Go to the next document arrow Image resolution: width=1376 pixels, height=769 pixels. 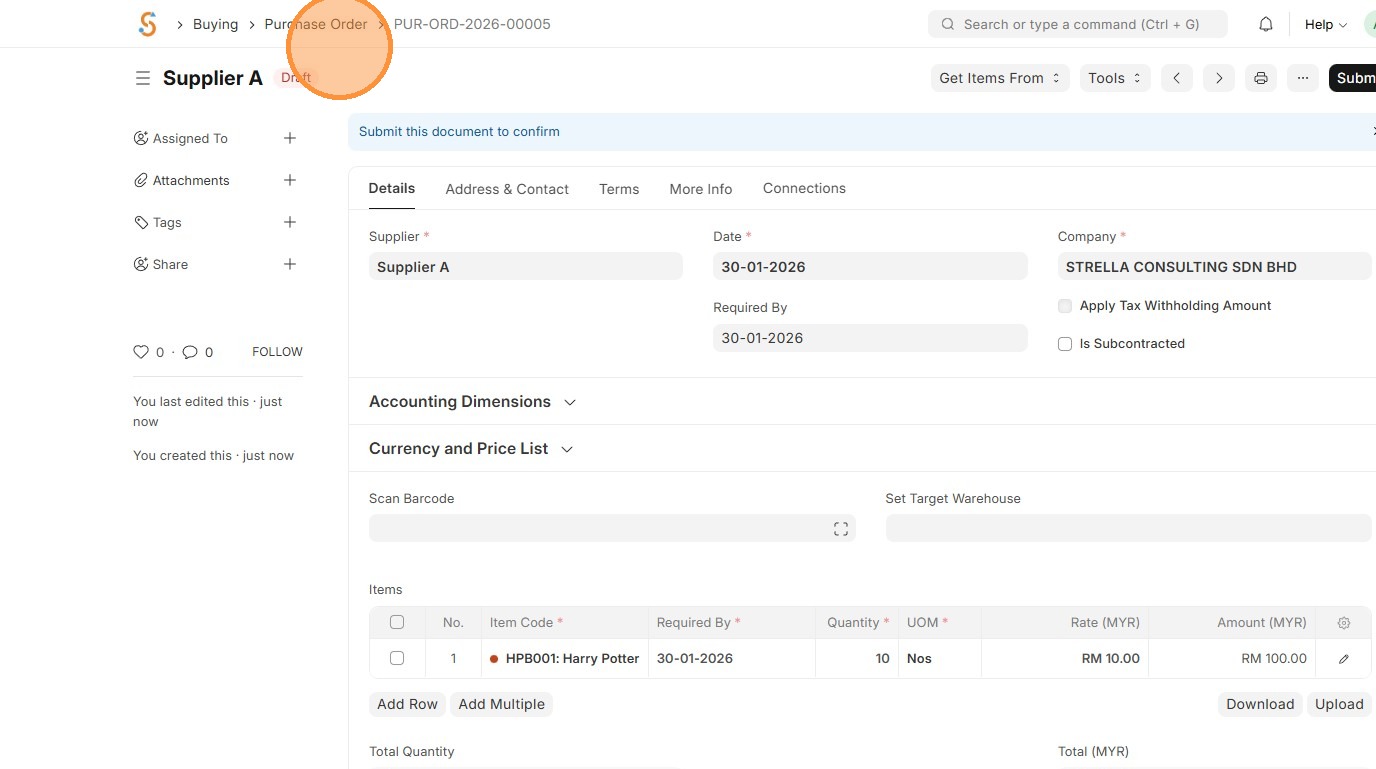[1218, 78]
